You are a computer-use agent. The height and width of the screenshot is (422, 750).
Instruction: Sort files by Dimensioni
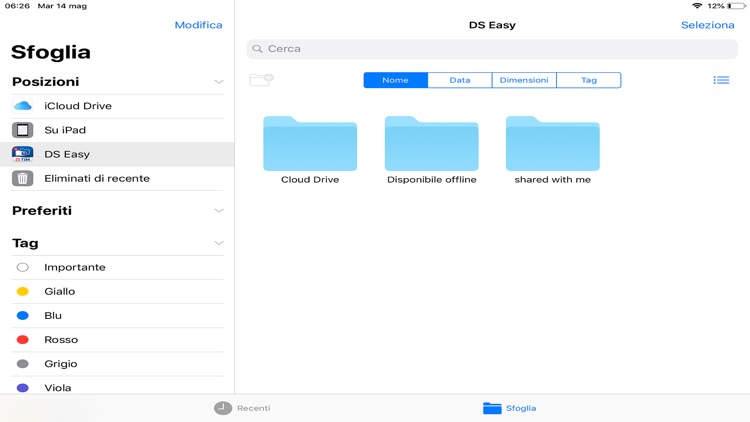[x=524, y=80]
